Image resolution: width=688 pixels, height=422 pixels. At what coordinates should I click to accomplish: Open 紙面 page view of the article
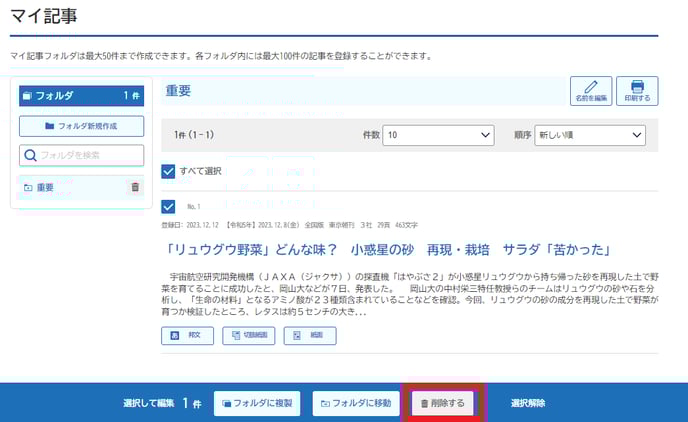309,335
